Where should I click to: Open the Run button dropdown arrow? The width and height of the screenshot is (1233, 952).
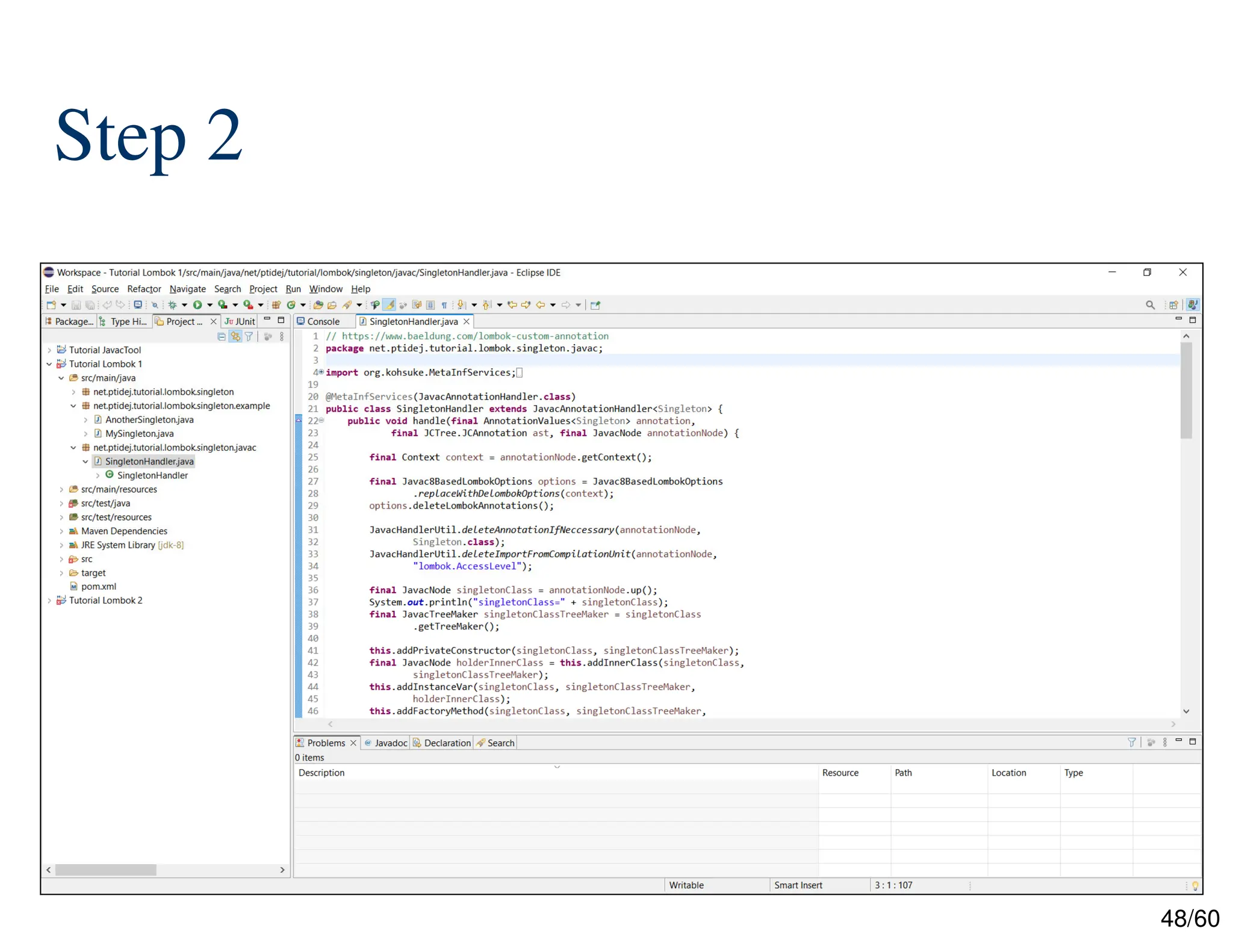[210, 305]
